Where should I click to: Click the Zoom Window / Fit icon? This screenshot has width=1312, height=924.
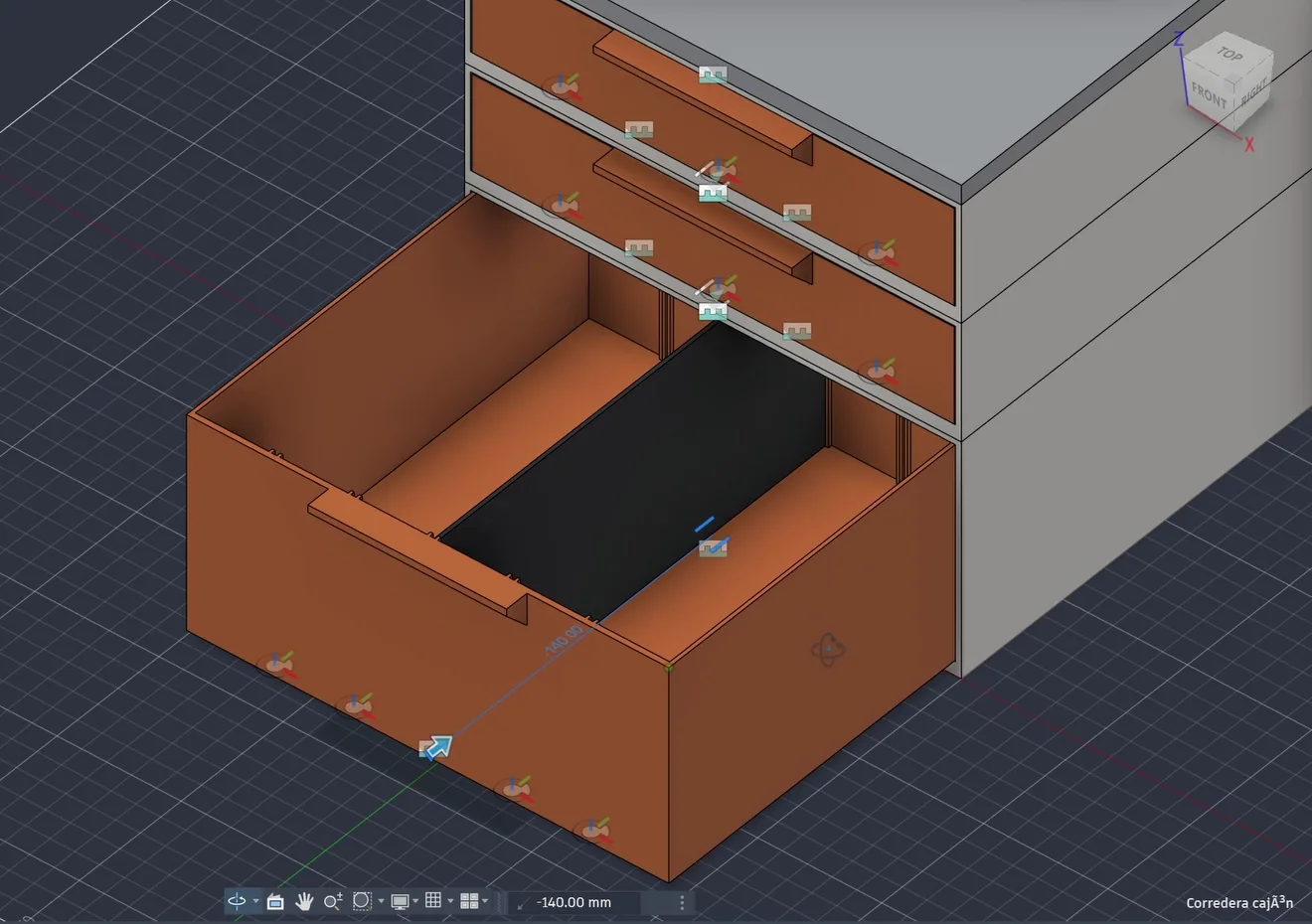coord(362,901)
